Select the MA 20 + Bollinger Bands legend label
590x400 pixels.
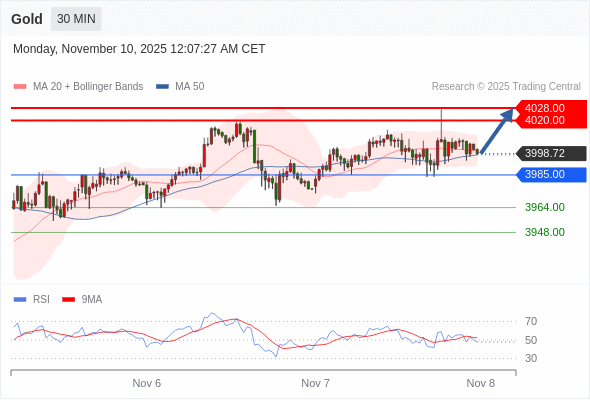pos(88,87)
